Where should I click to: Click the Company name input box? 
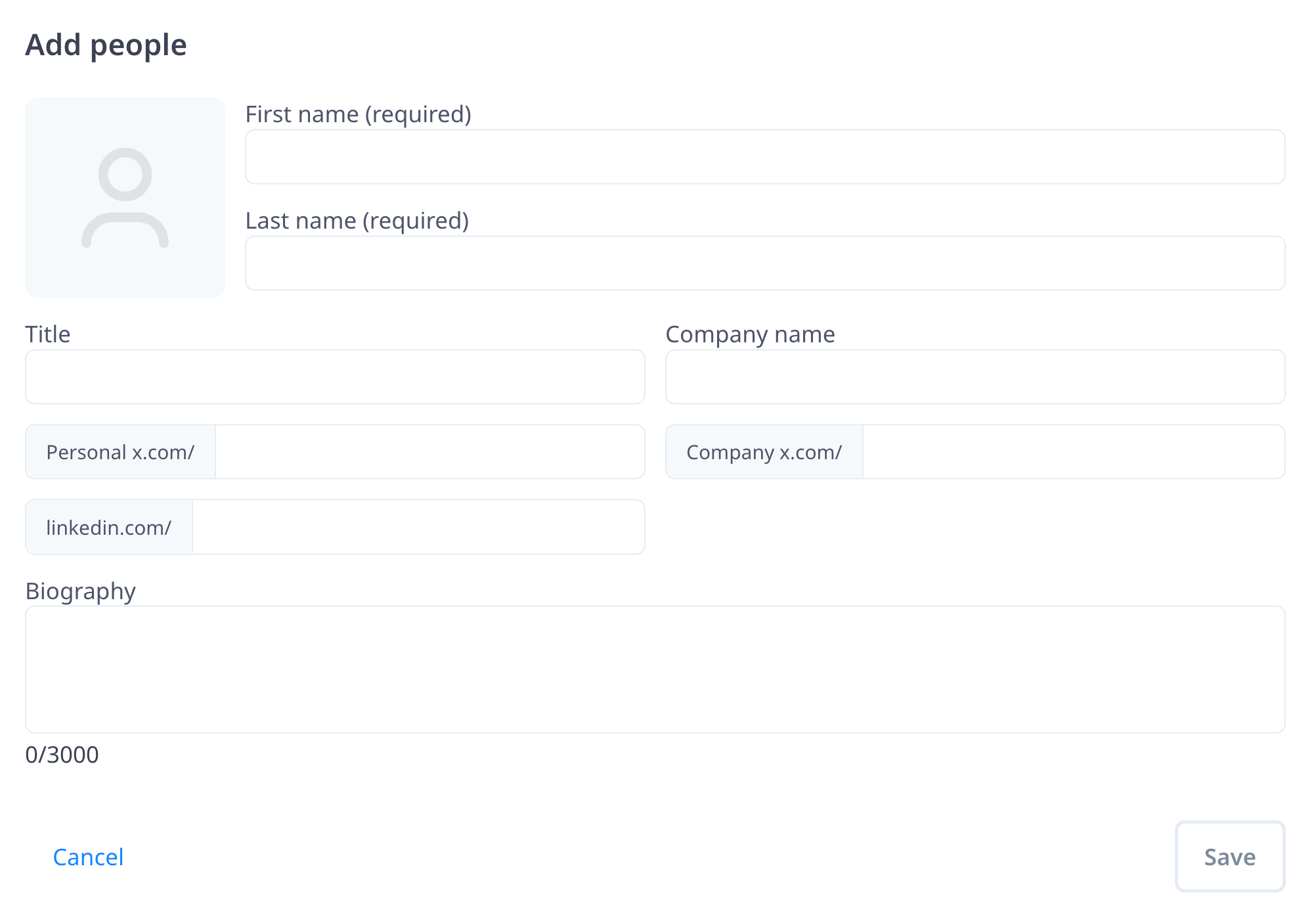coord(975,377)
